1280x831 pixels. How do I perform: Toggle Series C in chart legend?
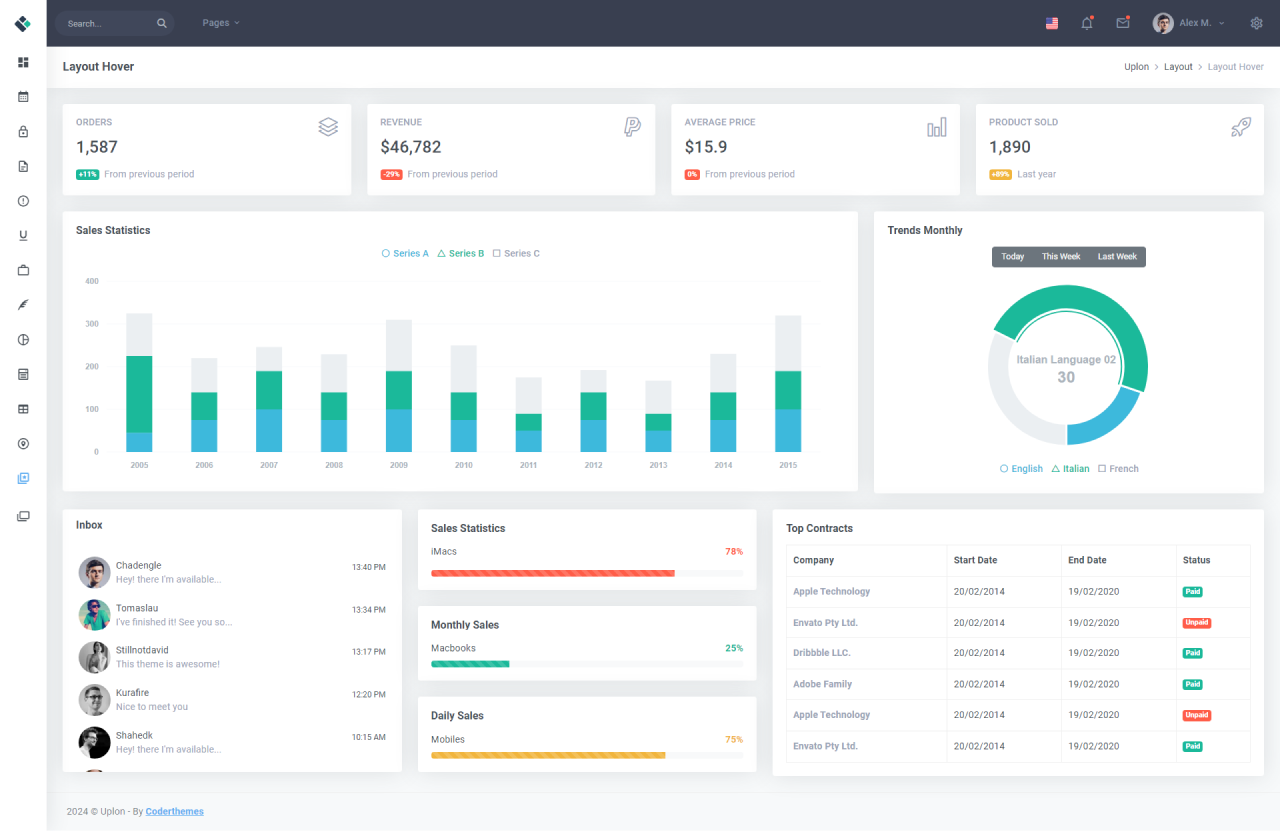pos(516,254)
